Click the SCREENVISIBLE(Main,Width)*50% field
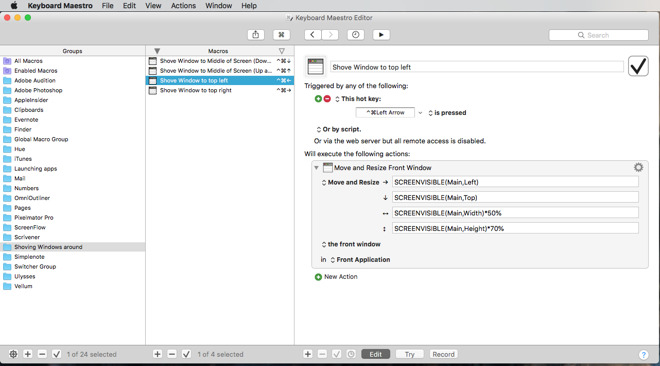 pyautogui.click(x=515, y=213)
